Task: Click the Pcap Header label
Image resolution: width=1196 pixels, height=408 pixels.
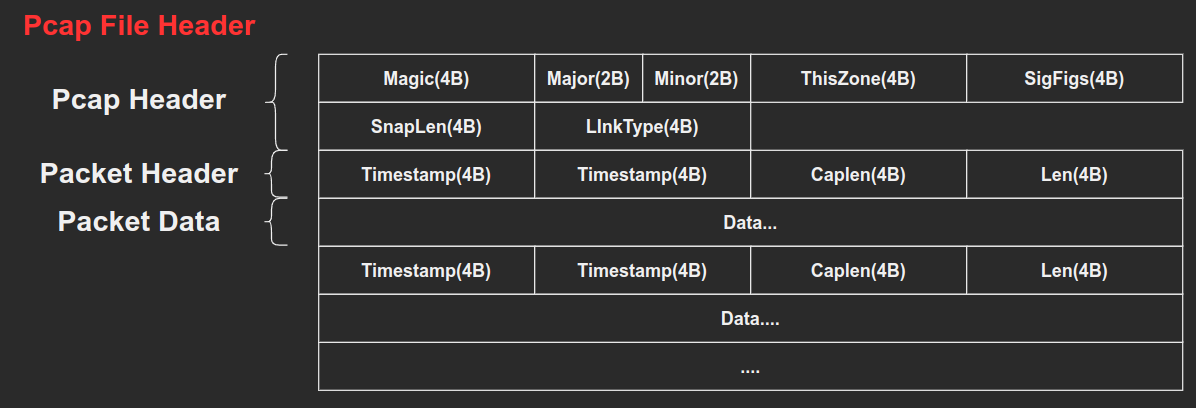Action: tap(139, 99)
